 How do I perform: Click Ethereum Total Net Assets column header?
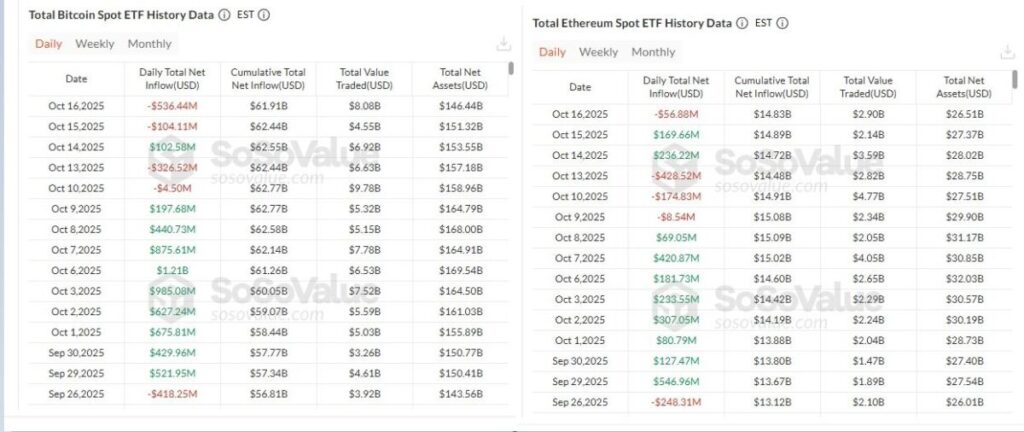coord(968,87)
